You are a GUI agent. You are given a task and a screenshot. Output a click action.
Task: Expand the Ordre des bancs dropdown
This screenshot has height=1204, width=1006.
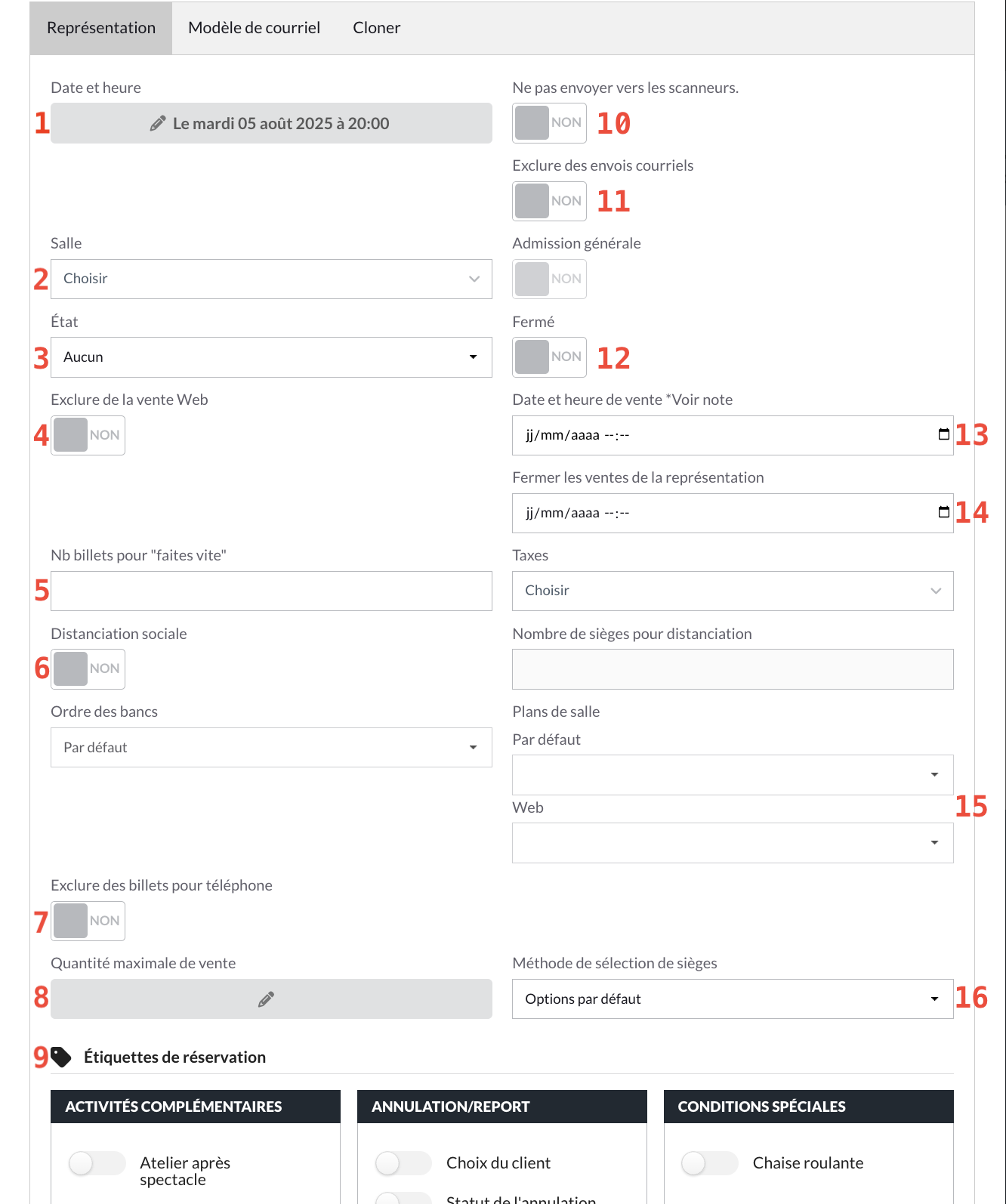(271, 748)
